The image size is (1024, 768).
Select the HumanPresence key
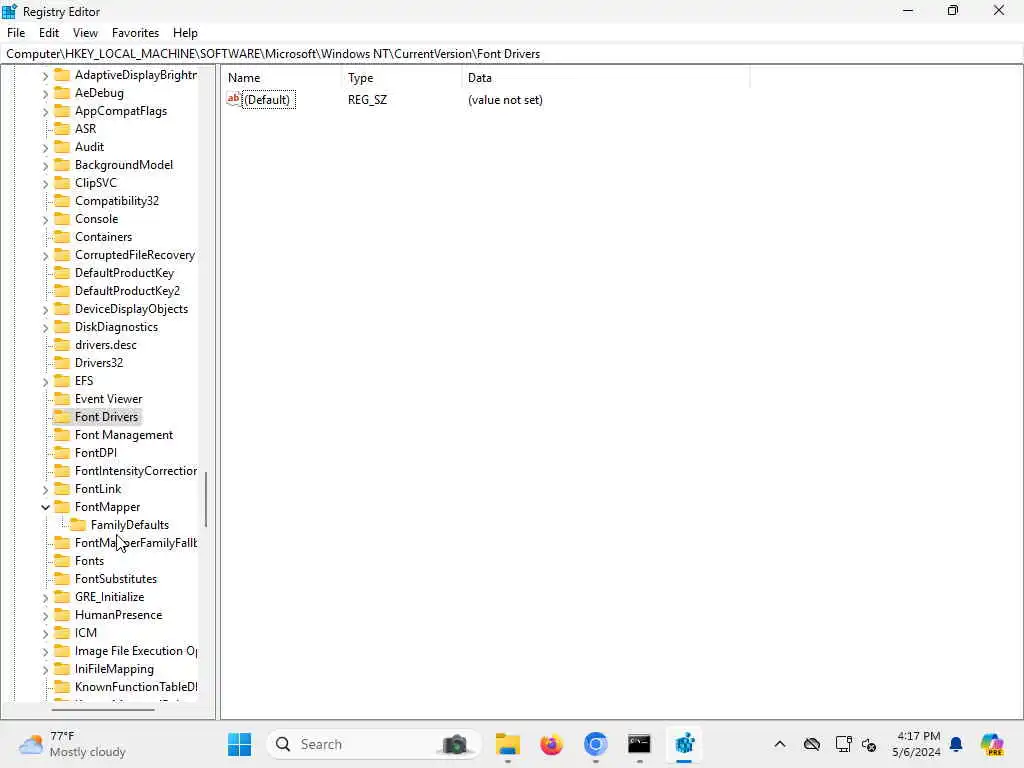point(118,615)
